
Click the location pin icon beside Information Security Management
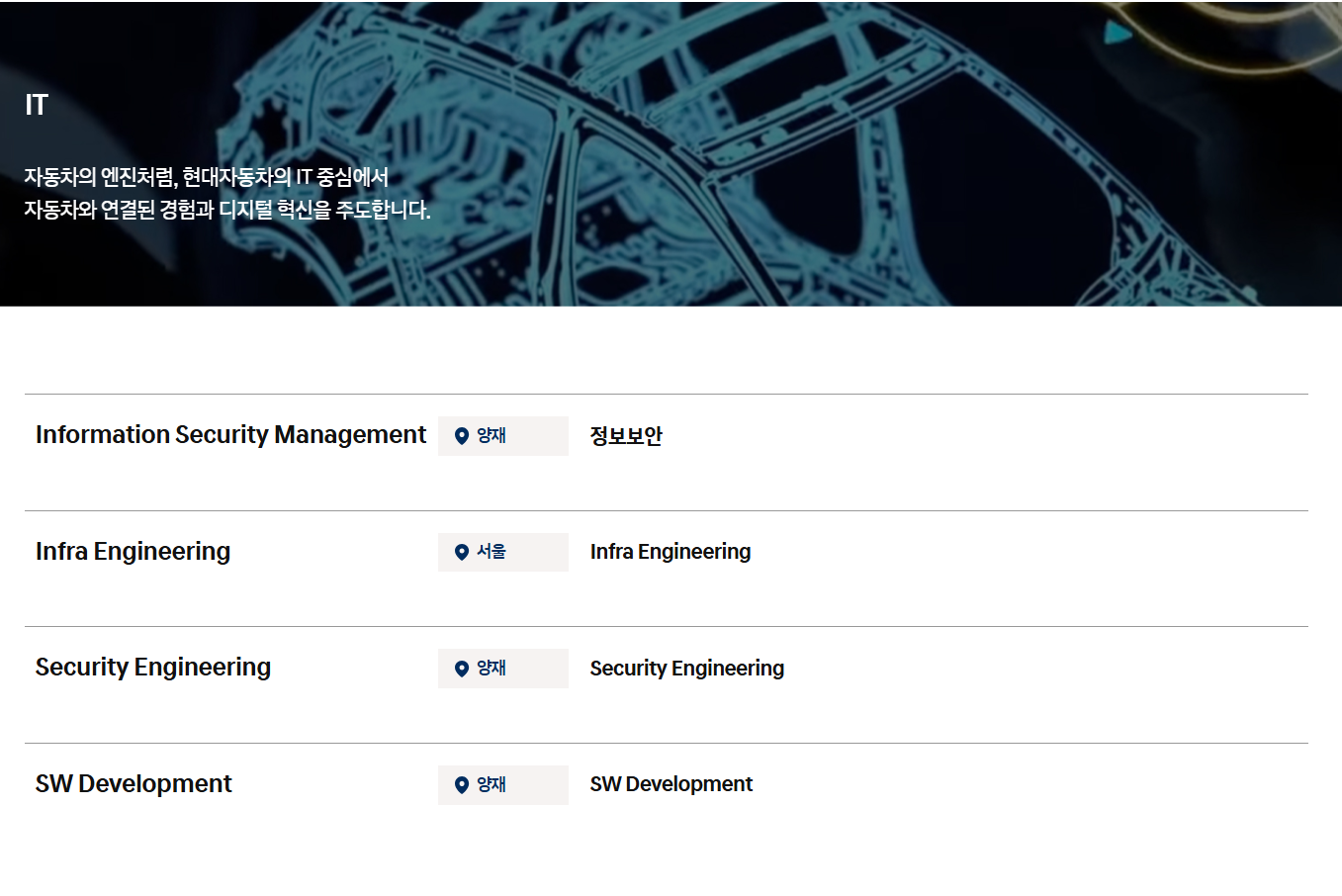coord(461,436)
